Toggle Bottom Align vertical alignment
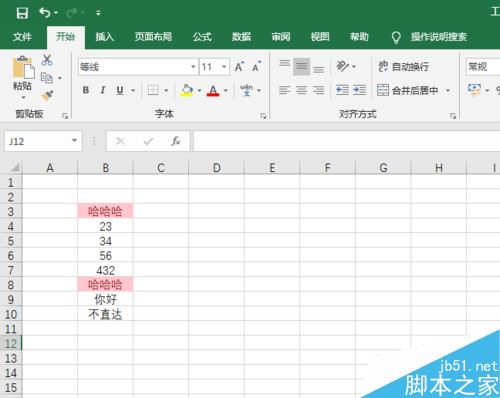Screen dimensions: 500x398 [x=319, y=69]
